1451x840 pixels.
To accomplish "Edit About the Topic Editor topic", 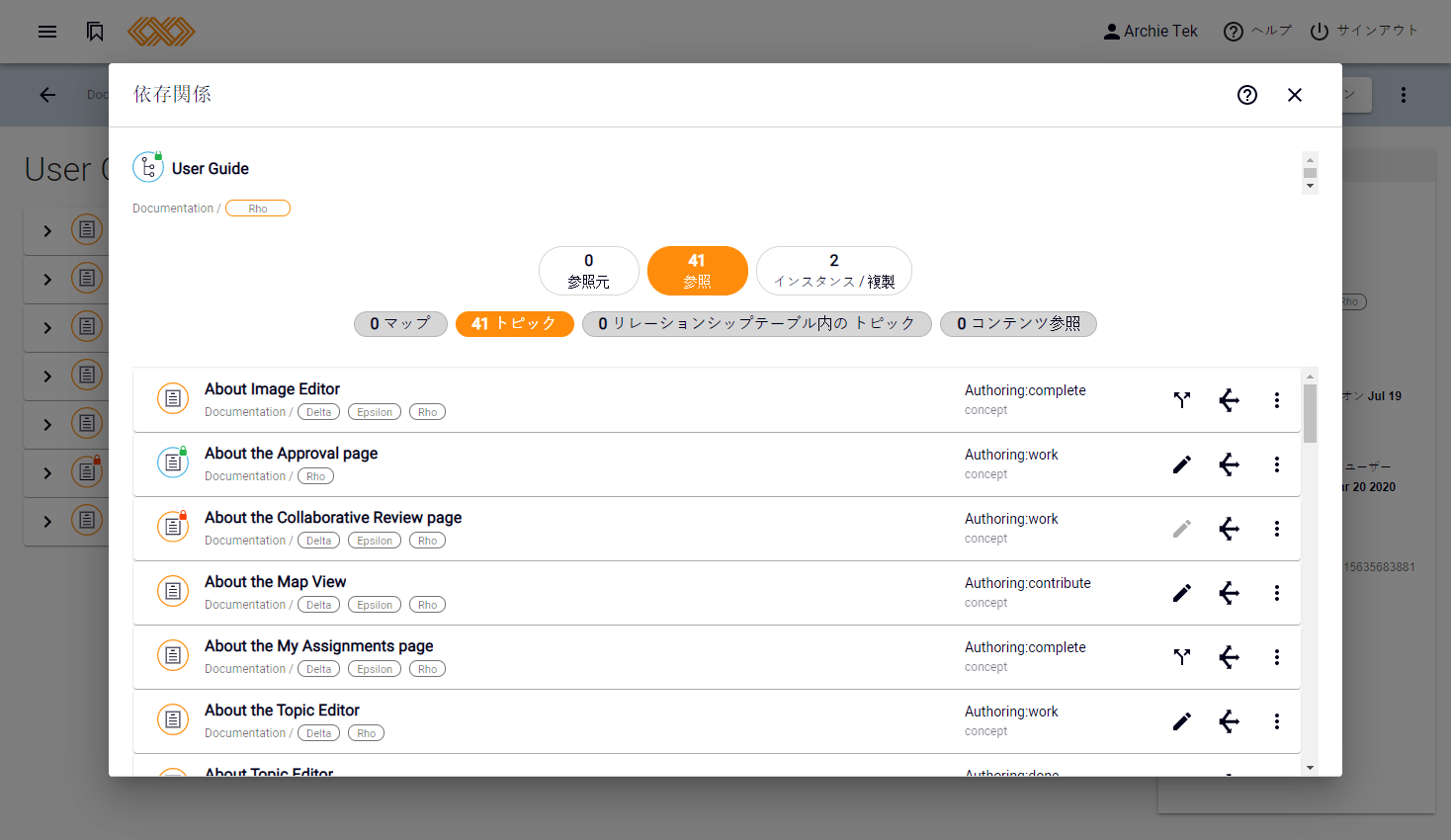I will 1182,721.
